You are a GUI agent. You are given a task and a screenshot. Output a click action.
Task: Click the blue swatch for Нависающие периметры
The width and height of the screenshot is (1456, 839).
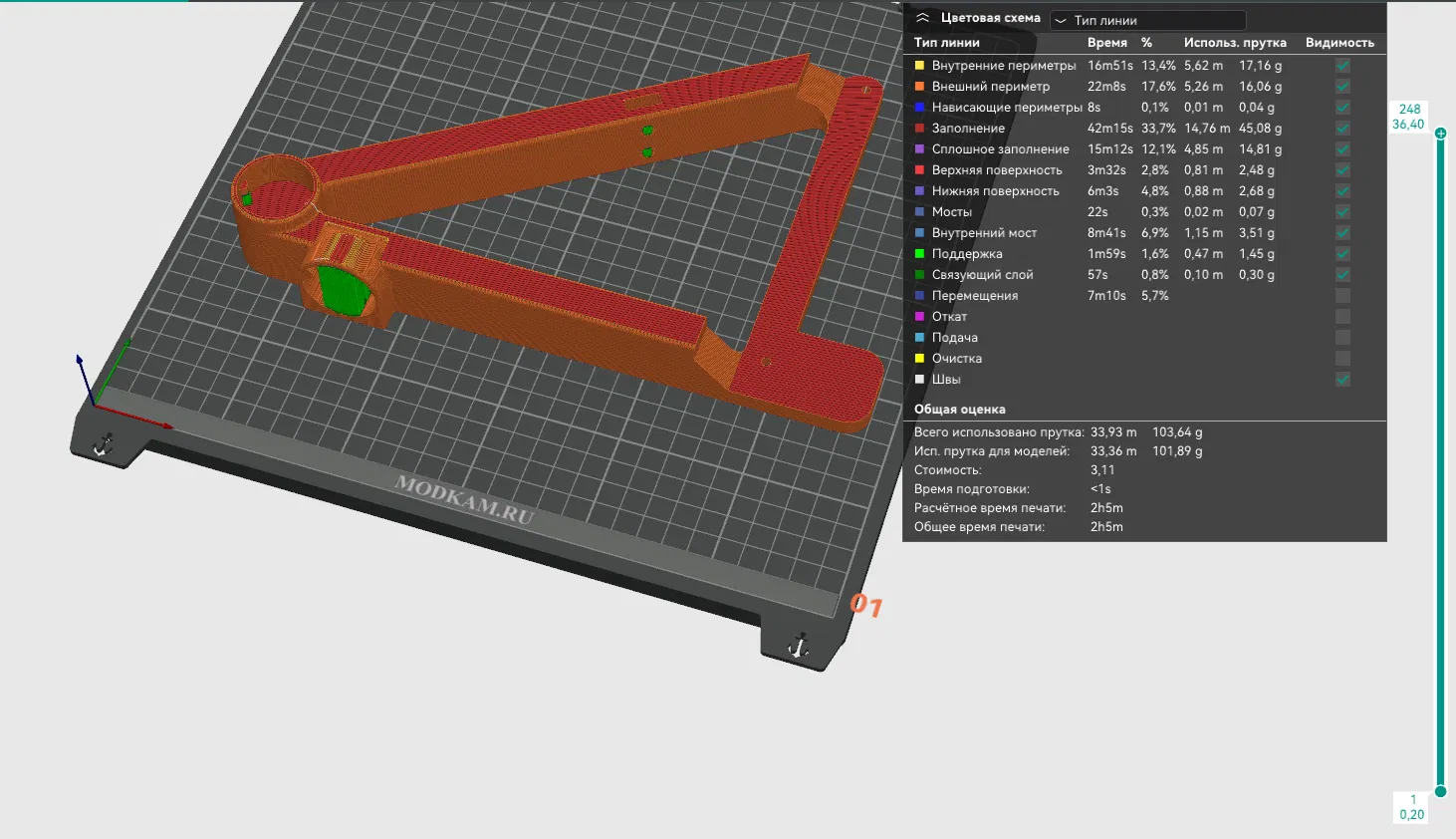coord(920,108)
